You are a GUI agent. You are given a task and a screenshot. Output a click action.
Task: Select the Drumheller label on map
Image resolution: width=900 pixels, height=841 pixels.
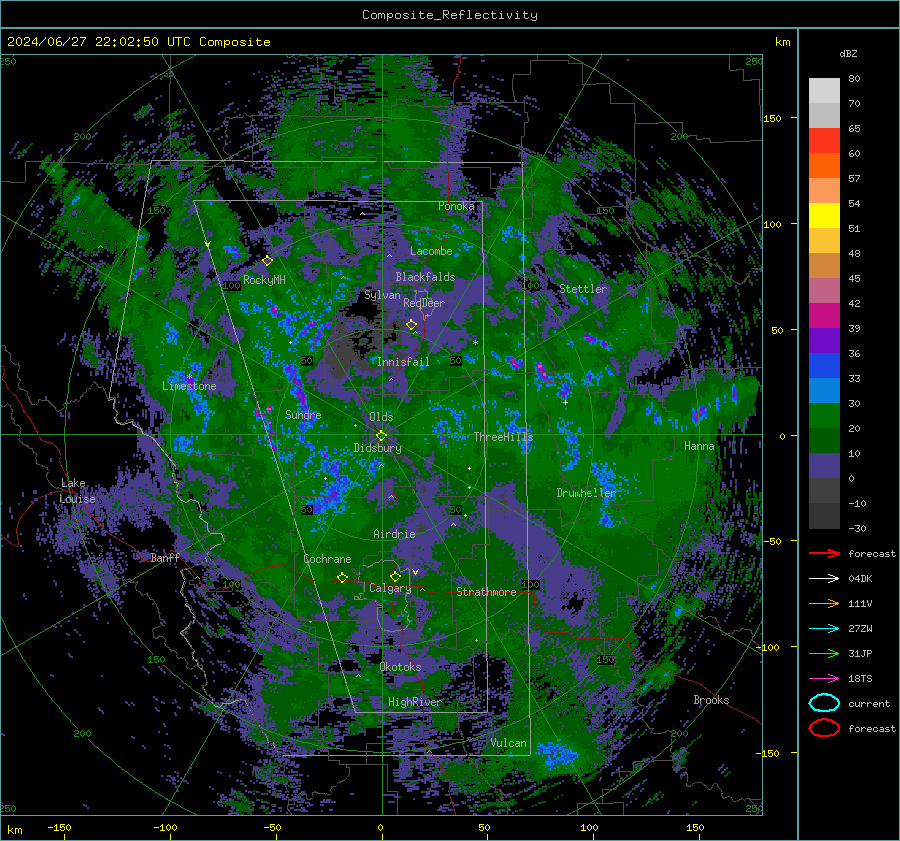click(x=585, y=493)
